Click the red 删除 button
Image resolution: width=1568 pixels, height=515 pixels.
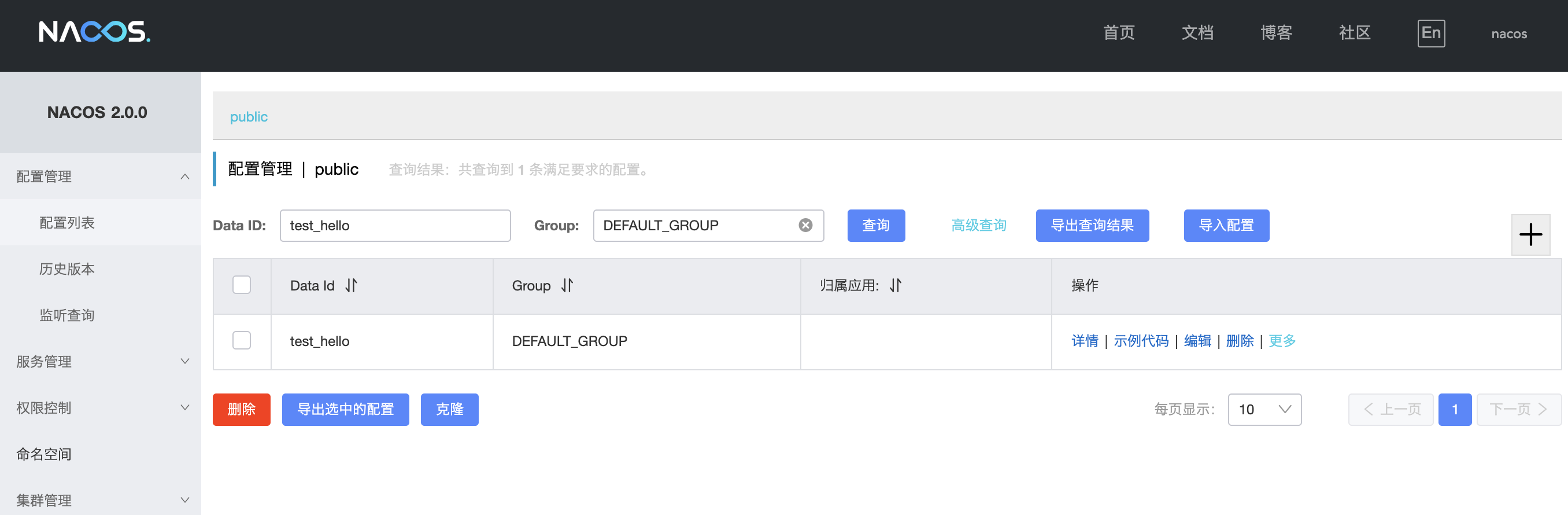[x=241, y=410]
